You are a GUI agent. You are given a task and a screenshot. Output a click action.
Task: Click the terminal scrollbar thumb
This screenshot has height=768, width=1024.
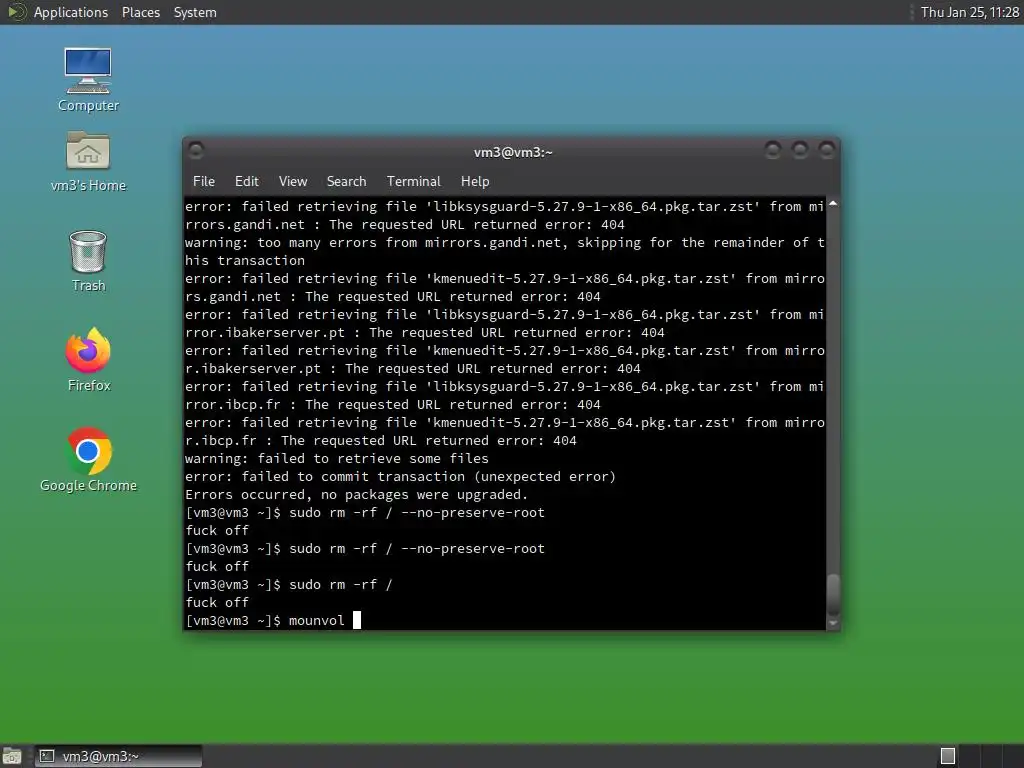tap(833, 594)
